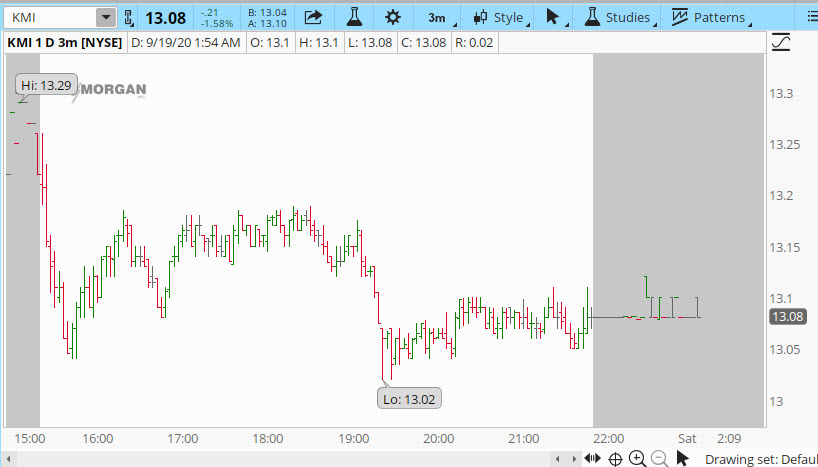Click the symbol link clip icon
The height and width of the screenshot is (467, 818).
click(x=128, y=17)
